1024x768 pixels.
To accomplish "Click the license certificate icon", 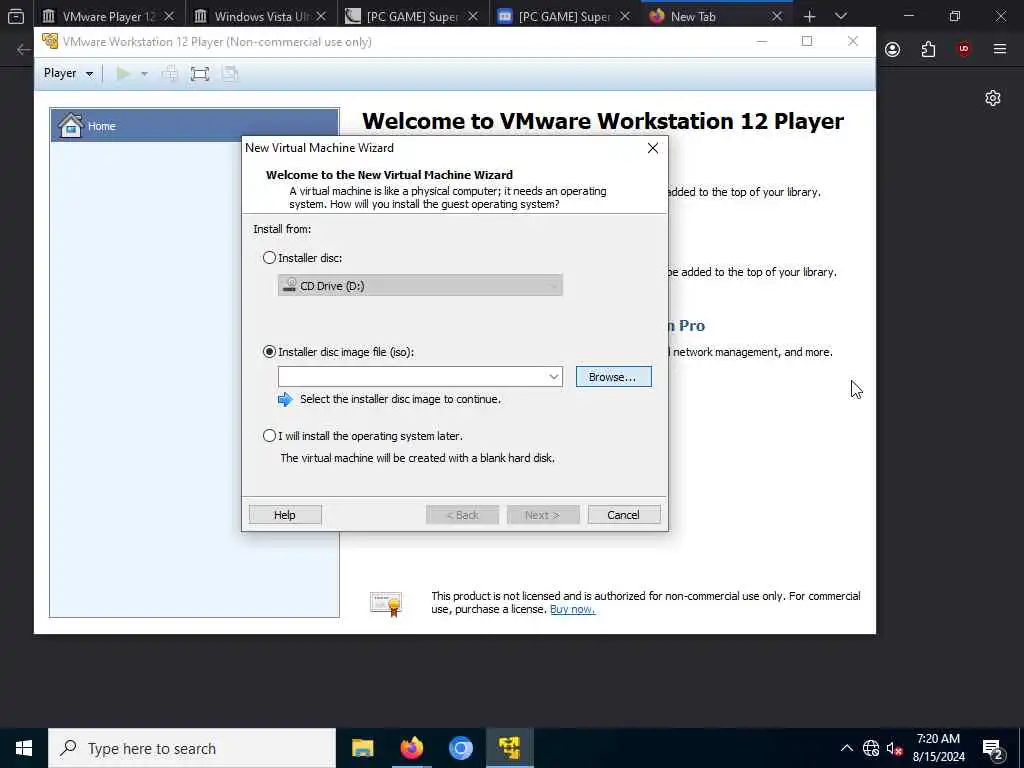I will pos(386,603).
